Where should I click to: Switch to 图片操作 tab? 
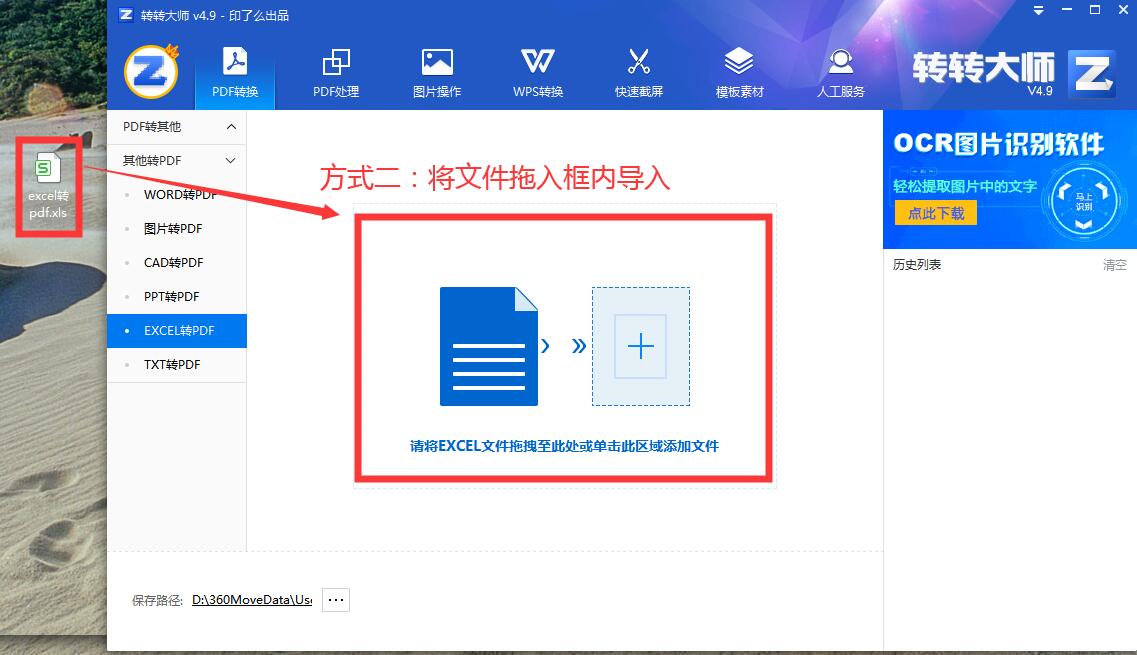(437, 73)
